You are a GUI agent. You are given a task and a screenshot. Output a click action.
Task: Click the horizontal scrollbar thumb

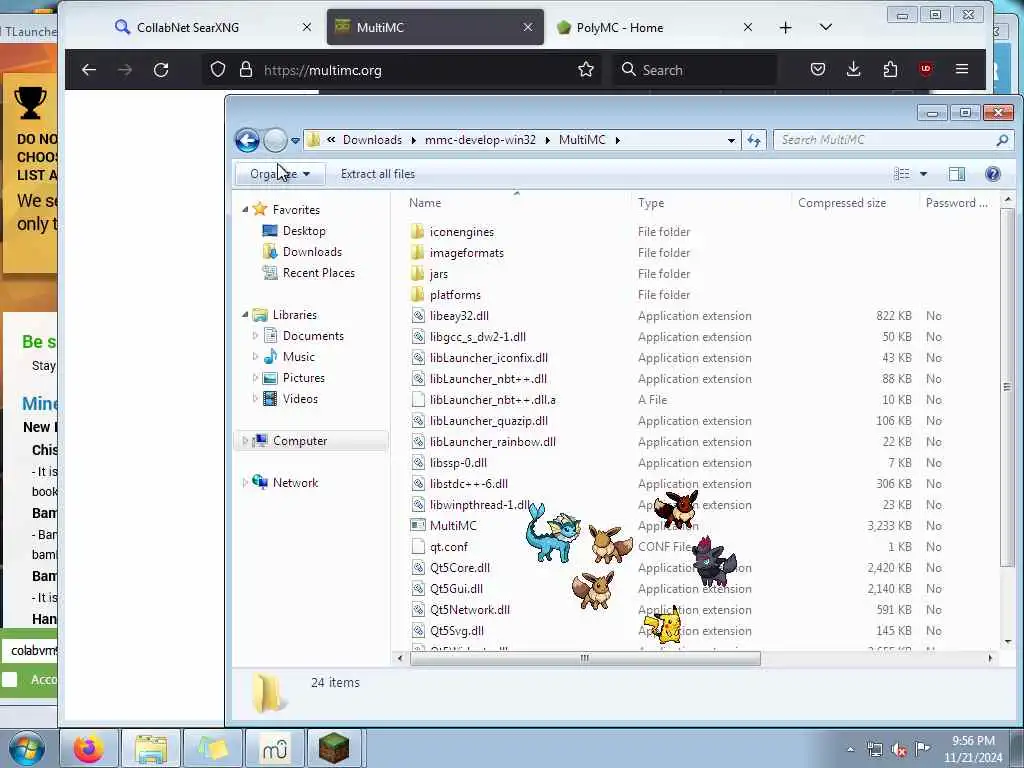585,658
